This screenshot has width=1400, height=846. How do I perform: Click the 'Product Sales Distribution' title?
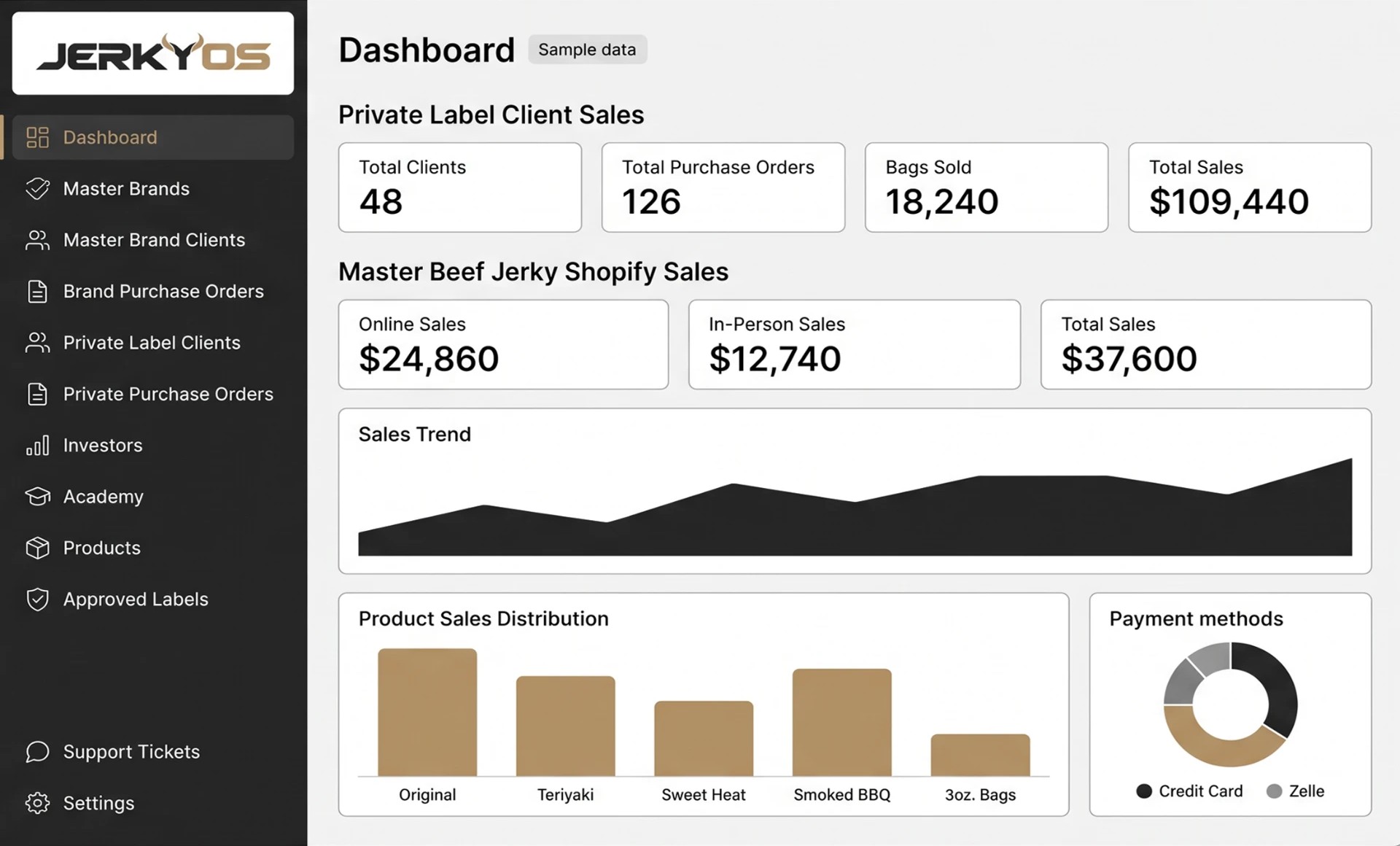483,618
